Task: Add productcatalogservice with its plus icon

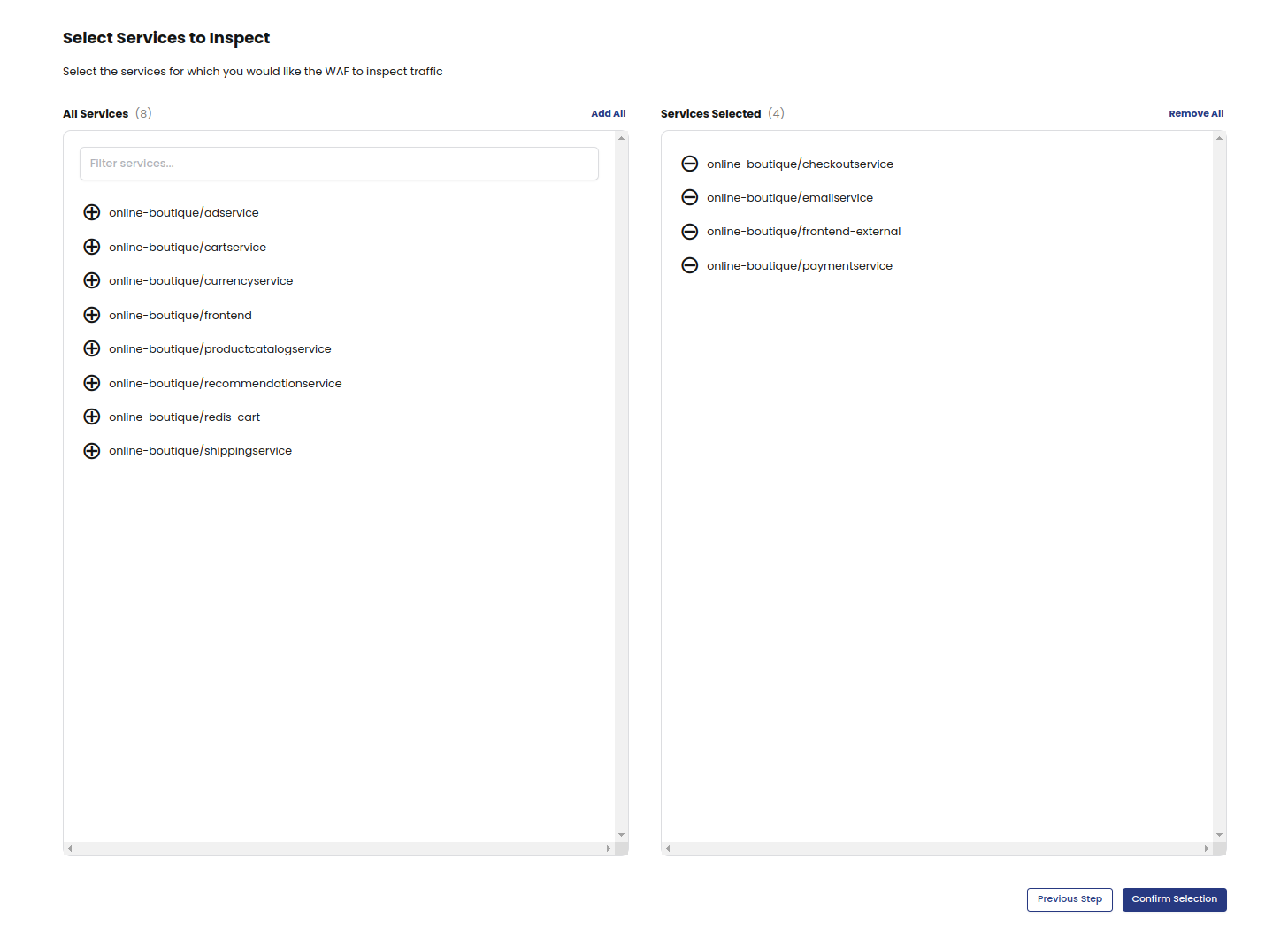Action: pyautogui.click(x=92, y=348)
